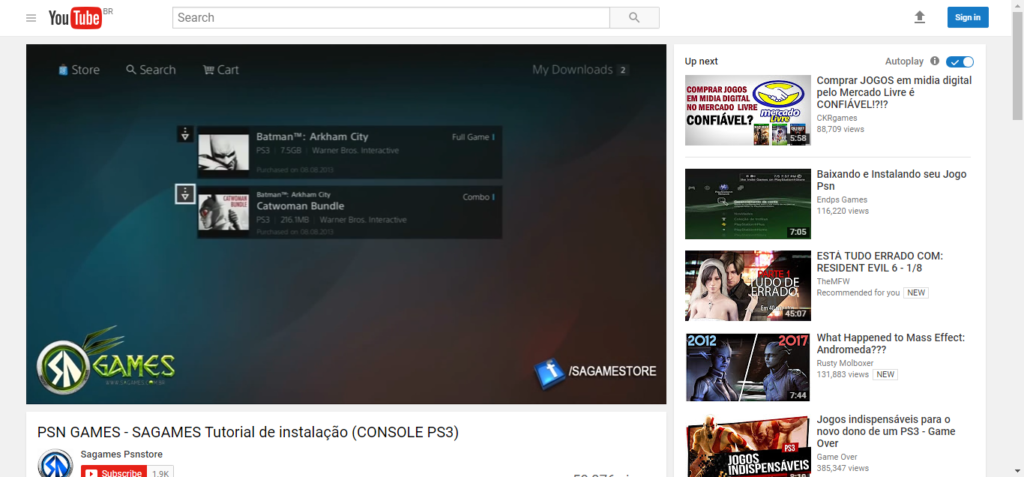Click the 131,883 views text

tap(842, 374)
